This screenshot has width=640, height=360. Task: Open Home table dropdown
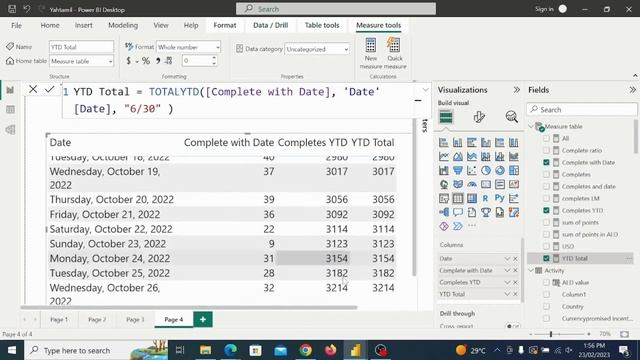pyautogui.click(x=81, y=61)
